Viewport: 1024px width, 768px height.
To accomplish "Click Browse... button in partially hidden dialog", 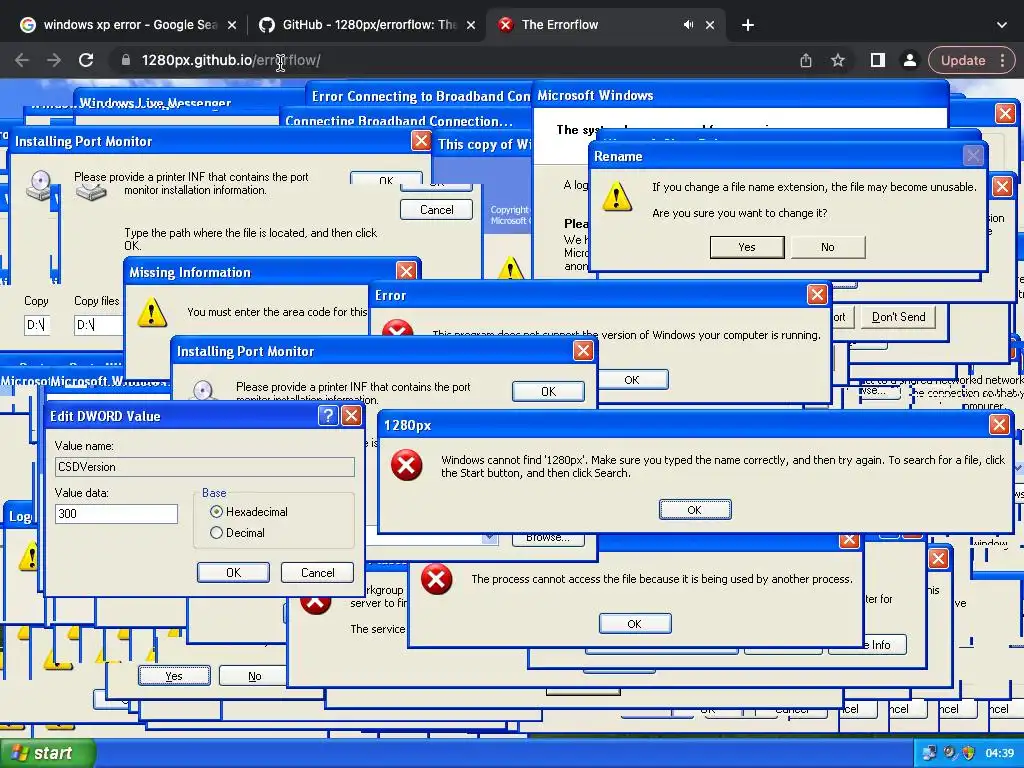I will coord(548,538).
